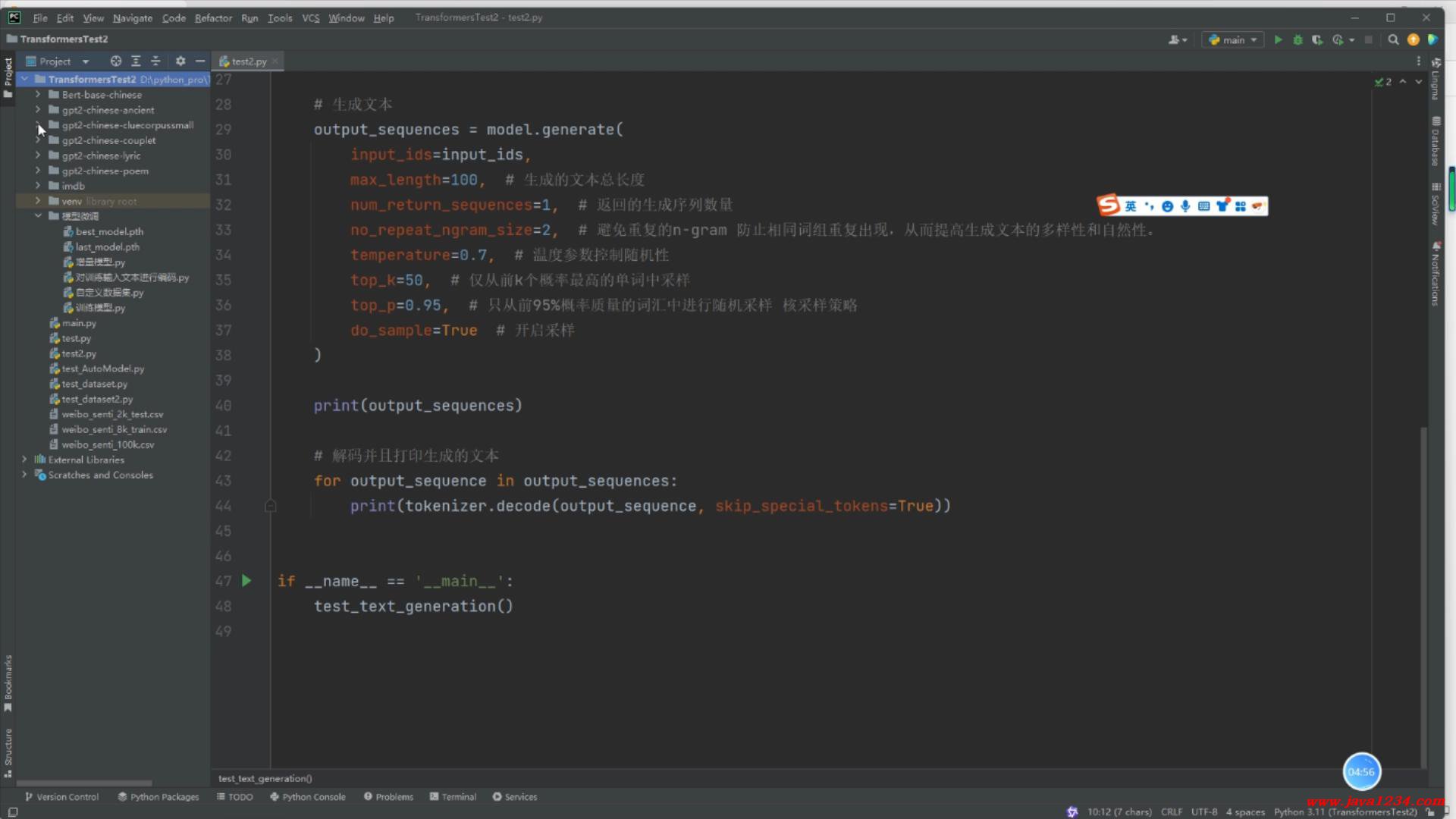The image size is (1456, 819).
Task: Hide the Project tool window
Action: [200, 61]
